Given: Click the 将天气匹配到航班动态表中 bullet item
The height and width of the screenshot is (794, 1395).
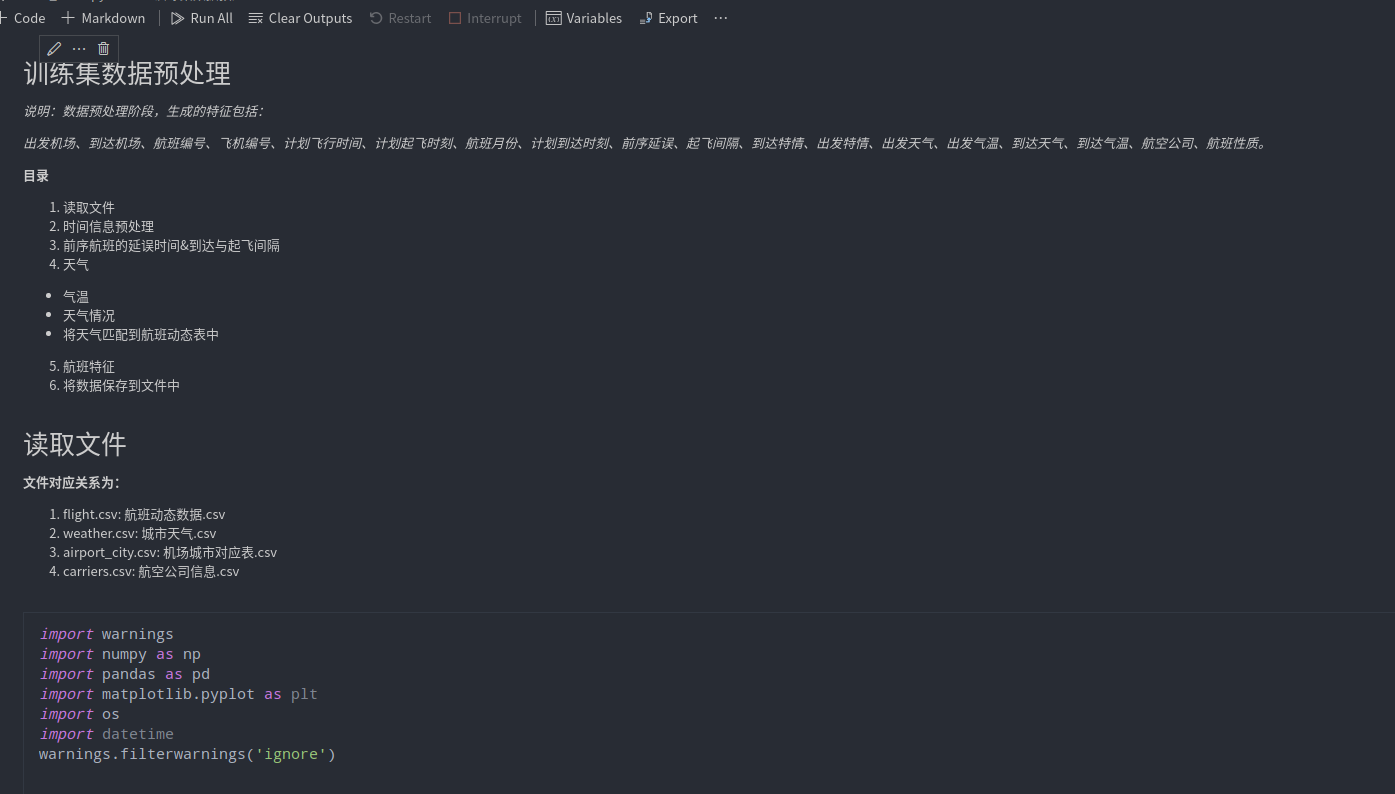Looking at the screenshot, I should click(140, 334).
